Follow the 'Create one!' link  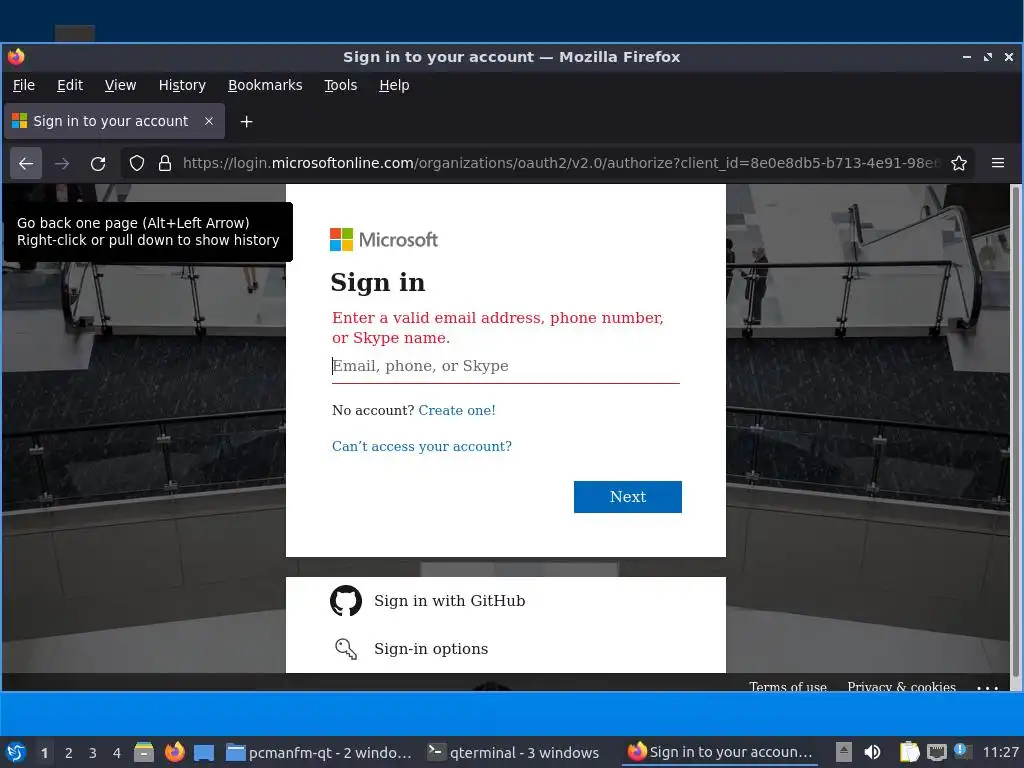pyautogui.click(x=456, y=410)
